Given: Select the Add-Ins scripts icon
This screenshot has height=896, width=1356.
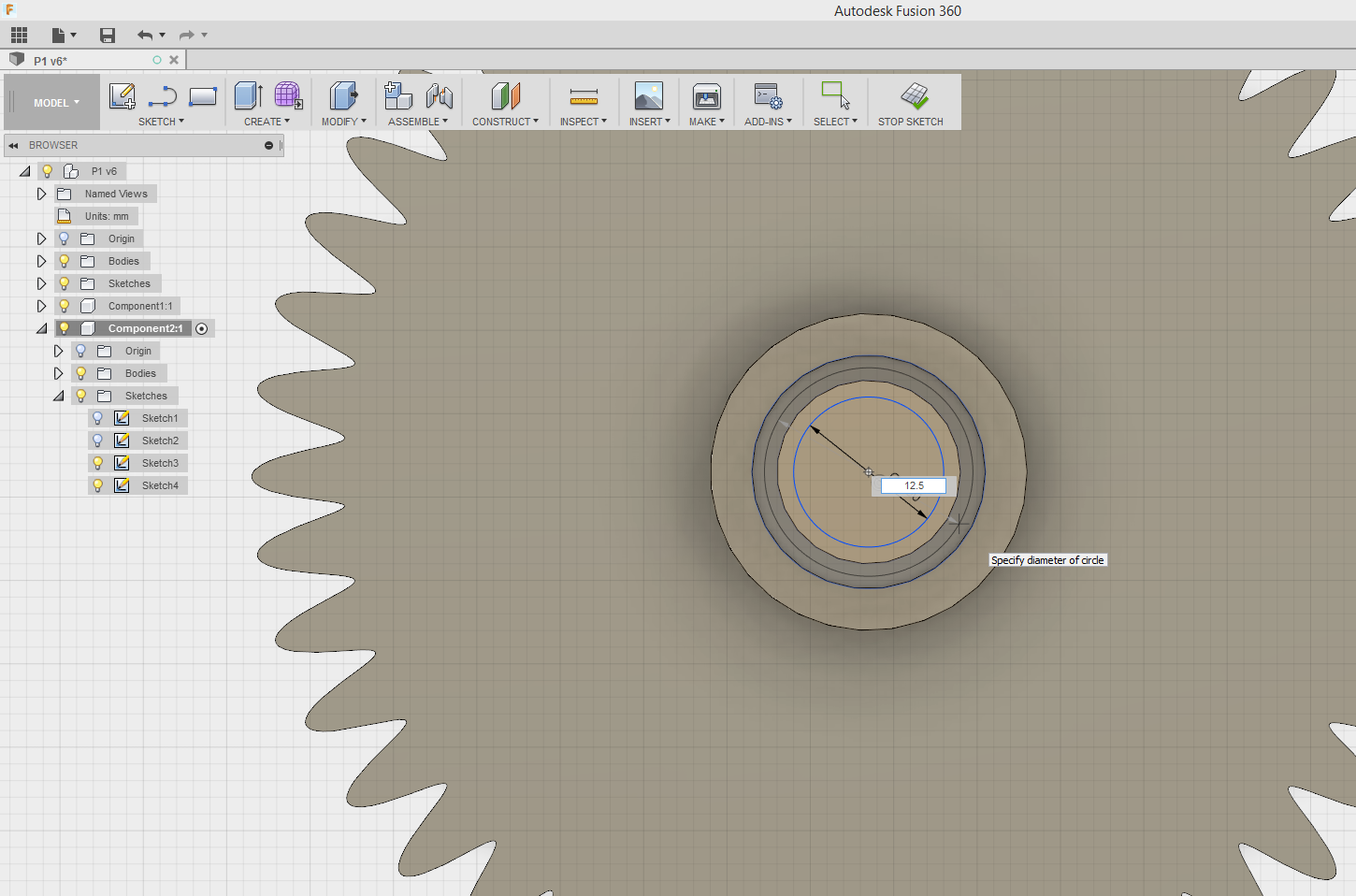Looking at the screenshot, I should tap(769, 96).
